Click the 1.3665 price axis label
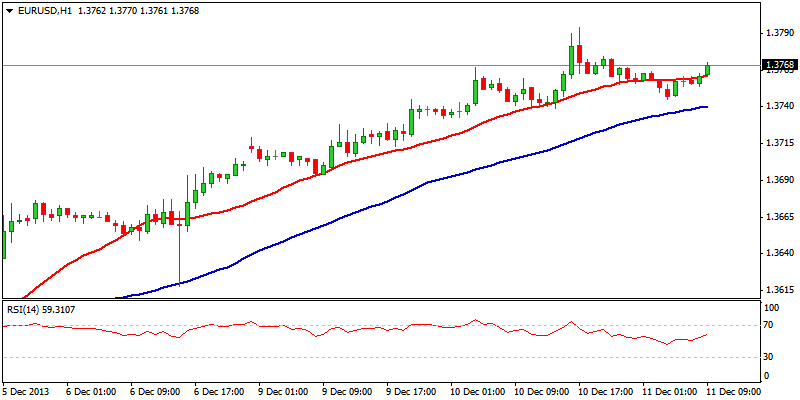Image resolution: width=800 pixels, height=400 pixels. (x=779, y=217)
